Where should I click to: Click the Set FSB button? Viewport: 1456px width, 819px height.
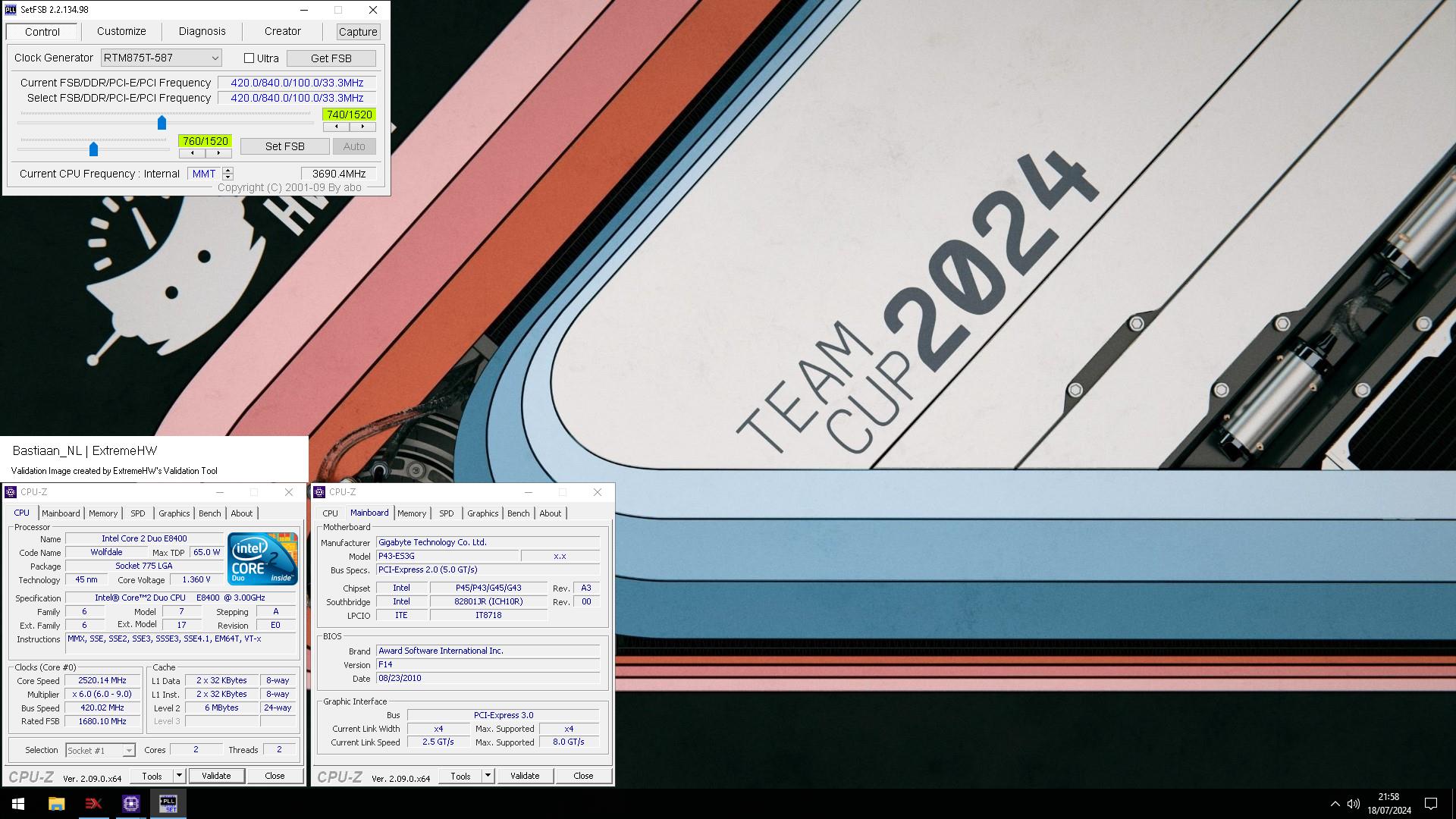pyautogui.click(x=285, y=146)
